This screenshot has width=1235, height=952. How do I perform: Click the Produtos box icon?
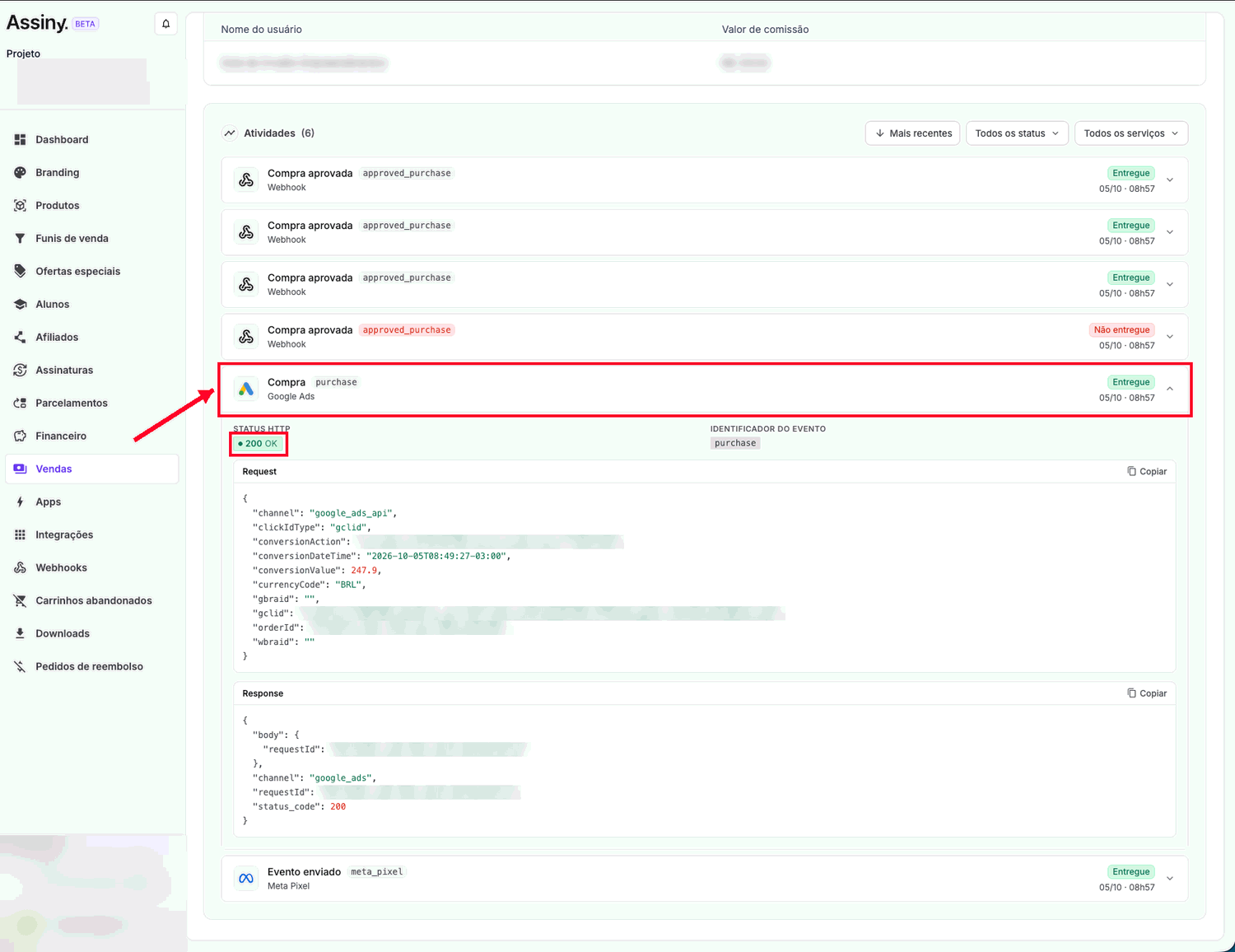click(x=20, y=206)
